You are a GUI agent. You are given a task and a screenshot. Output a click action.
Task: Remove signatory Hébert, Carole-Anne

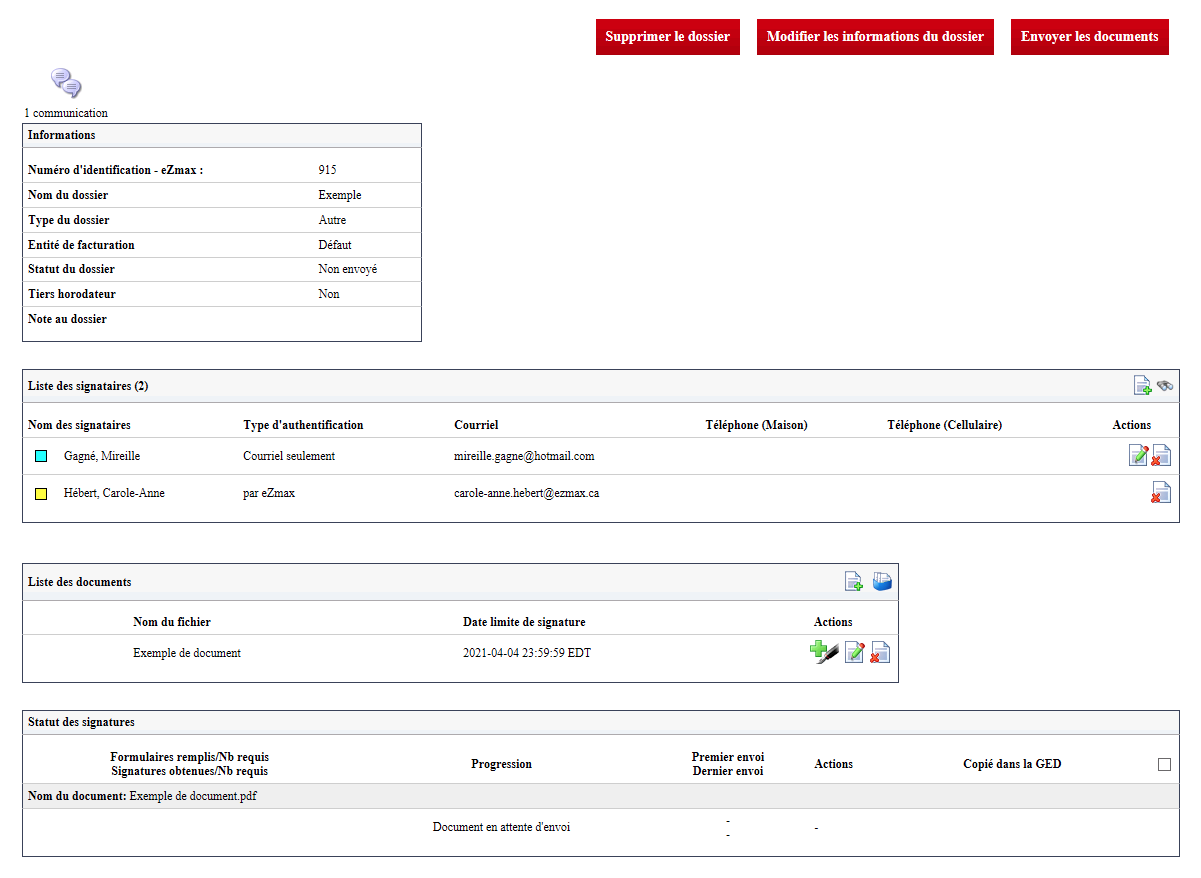1161,492
